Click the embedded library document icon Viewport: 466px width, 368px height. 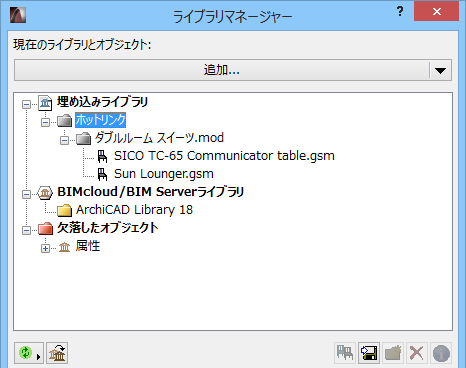(45, 103)
